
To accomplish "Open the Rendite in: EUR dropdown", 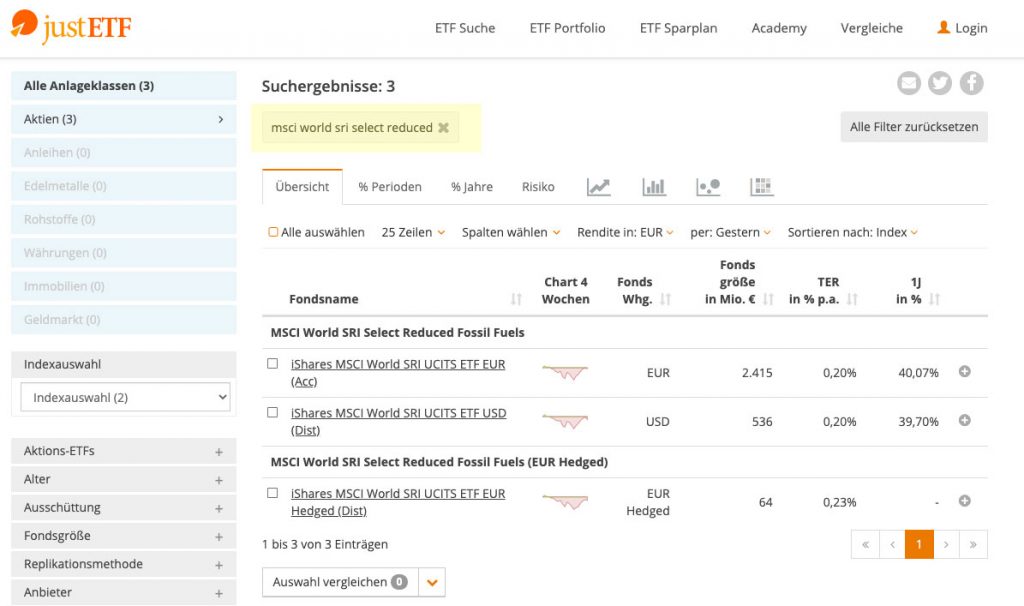I will point(625,232).
